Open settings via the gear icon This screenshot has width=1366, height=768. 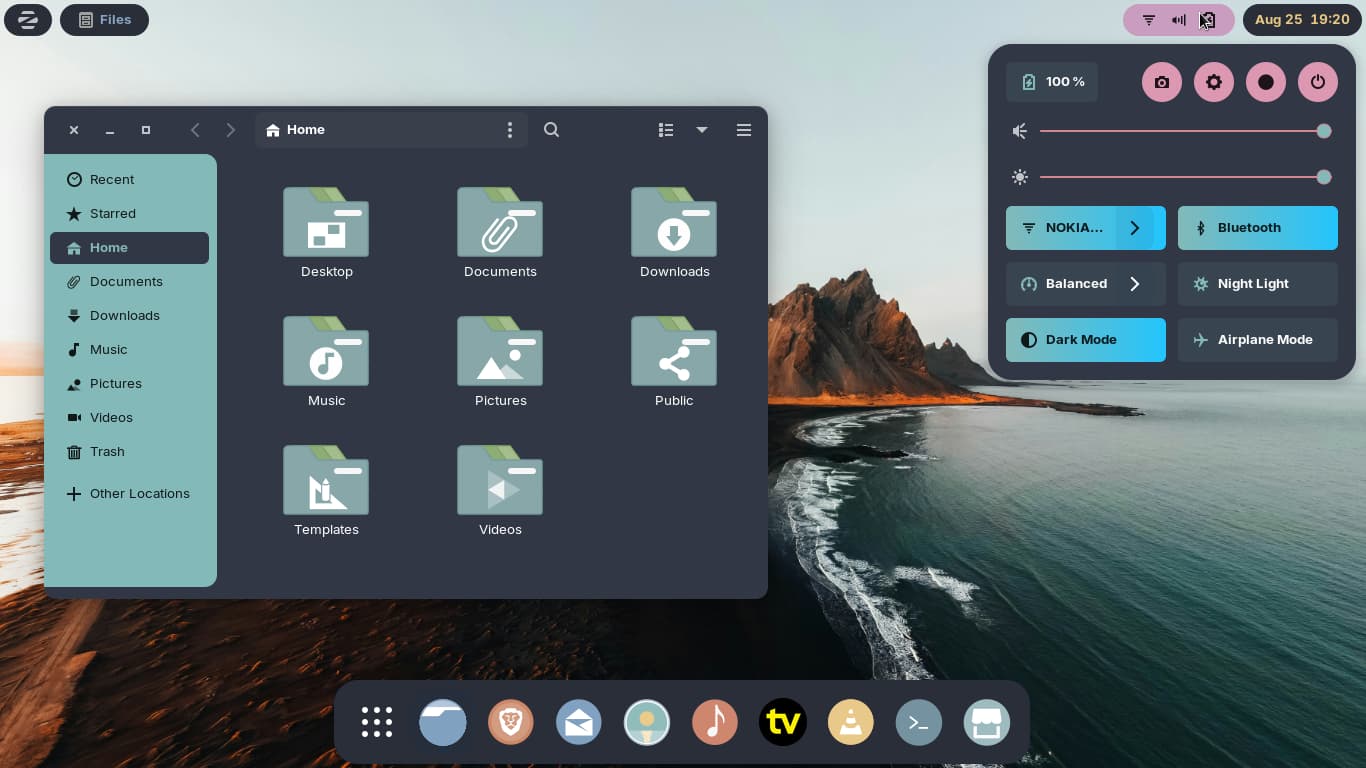click(1213, 82)
